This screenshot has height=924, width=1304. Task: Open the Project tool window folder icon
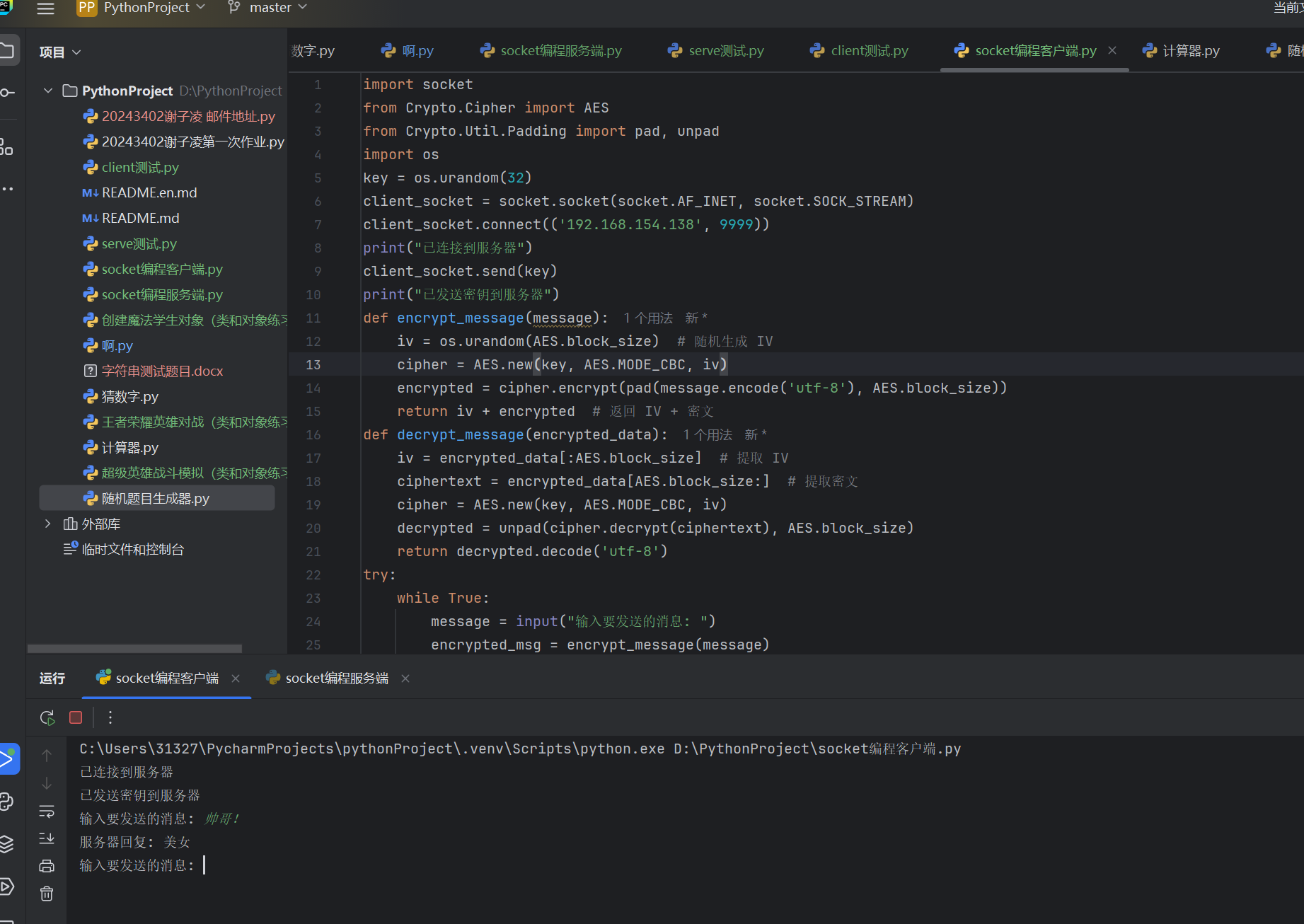7,51
